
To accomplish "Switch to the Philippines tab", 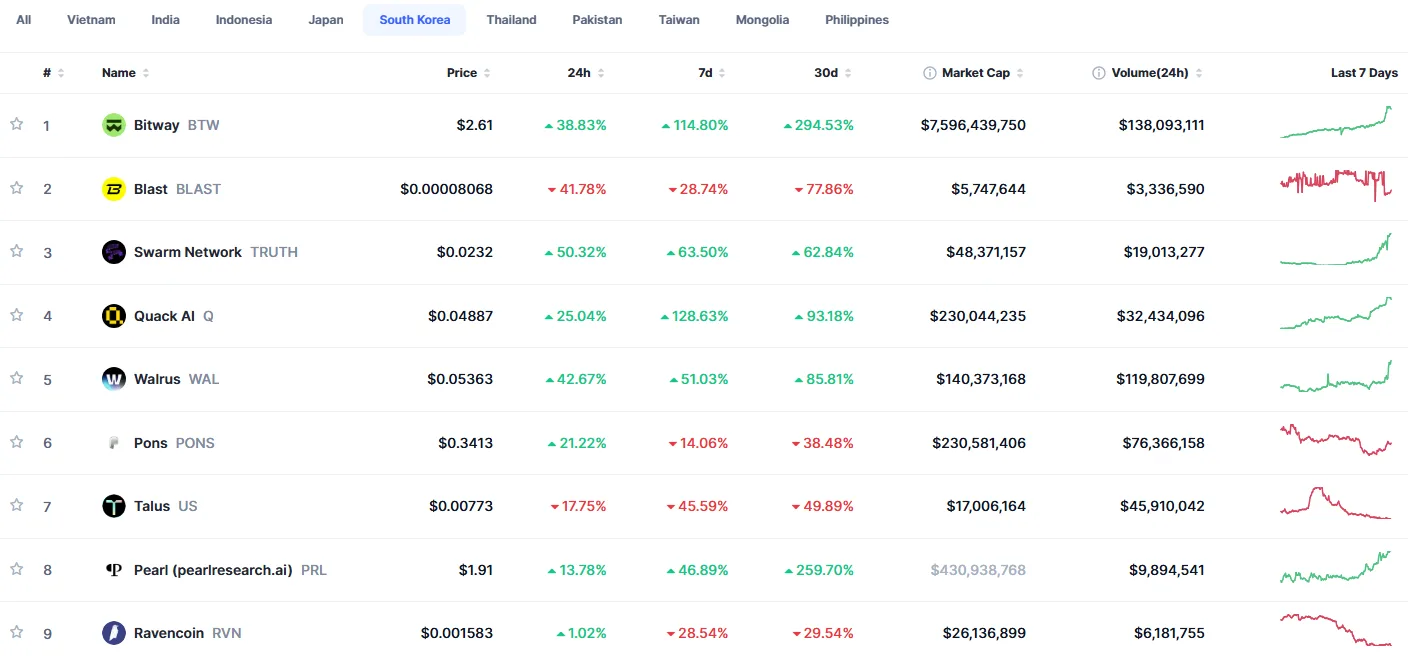I will 857,20.
